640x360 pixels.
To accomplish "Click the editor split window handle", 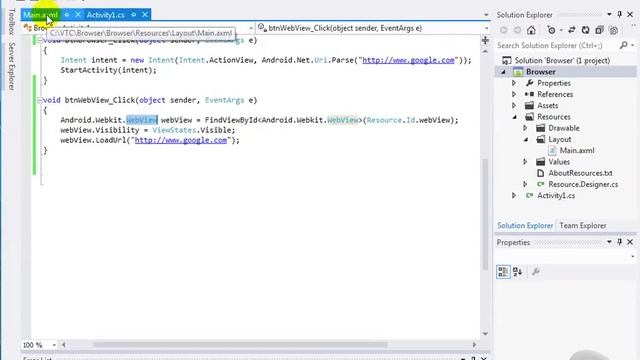I will click(x=485, y=40).
